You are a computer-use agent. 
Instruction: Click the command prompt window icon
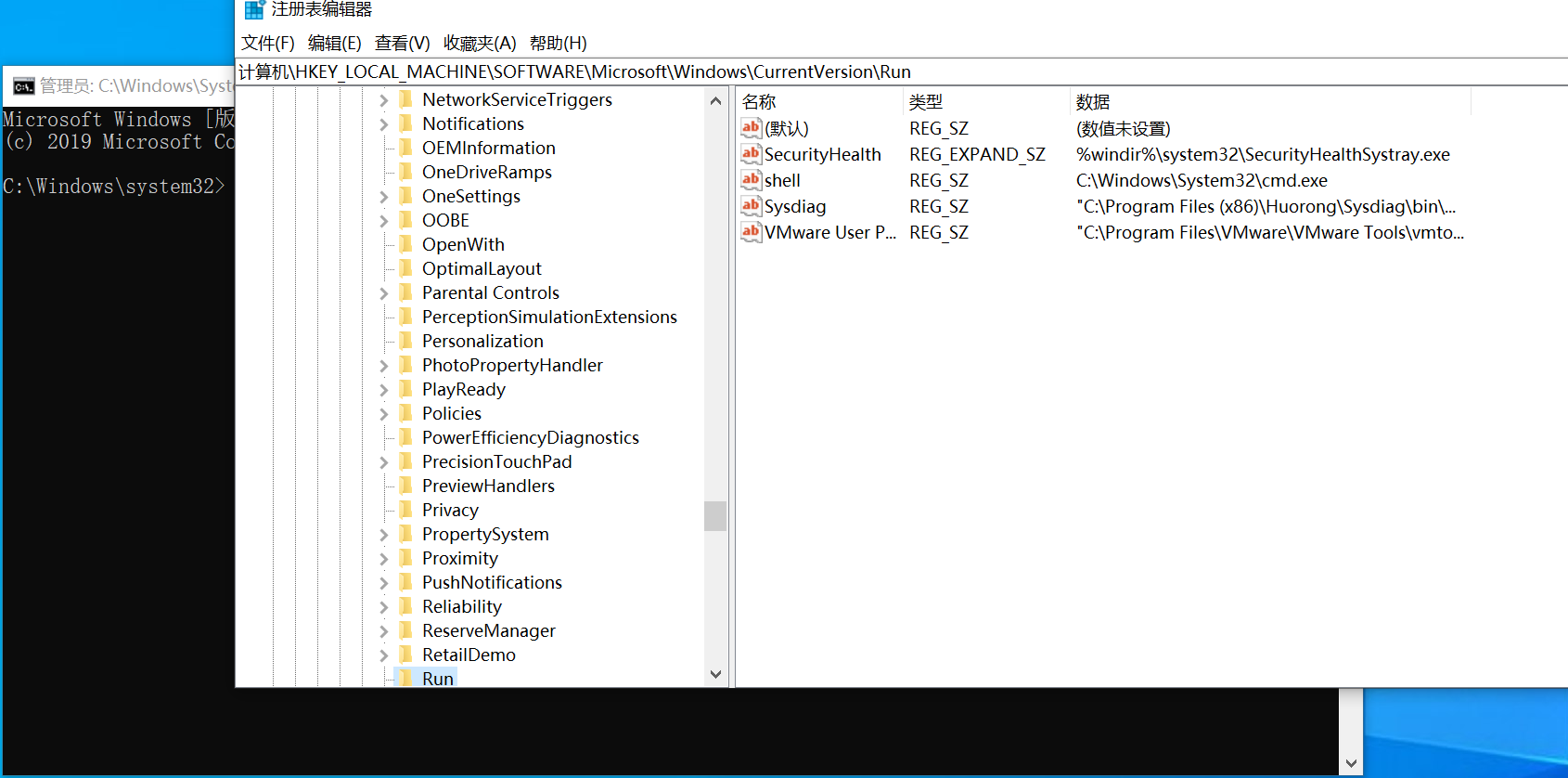point(23,86)
